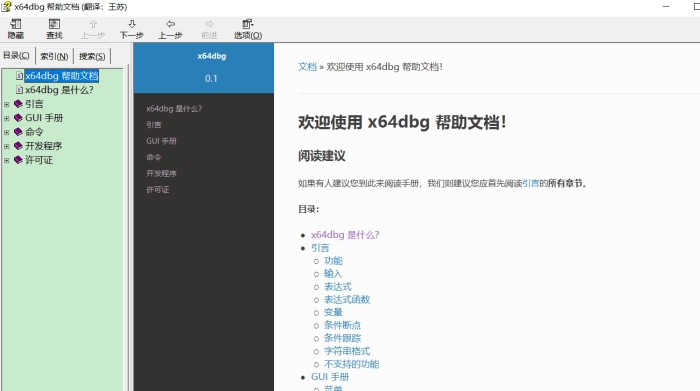Open the 选项(O) options toolbar button
This screenshot has height=391, width=700.
248,29
